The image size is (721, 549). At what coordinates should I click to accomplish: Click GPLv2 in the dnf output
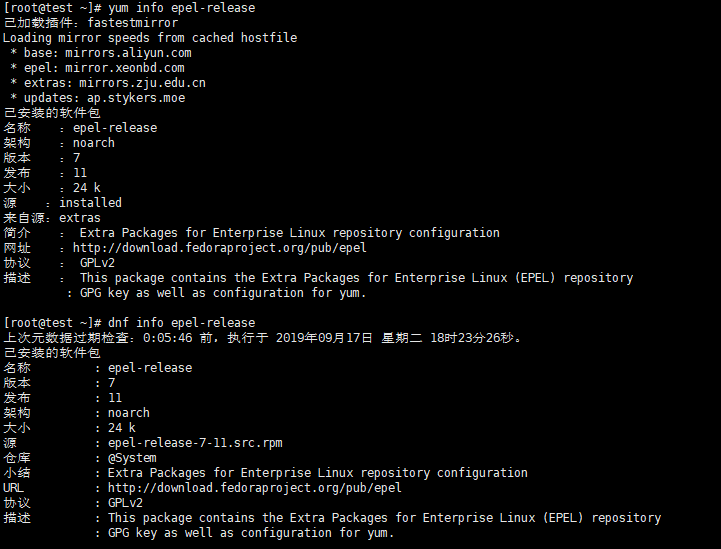125,503
